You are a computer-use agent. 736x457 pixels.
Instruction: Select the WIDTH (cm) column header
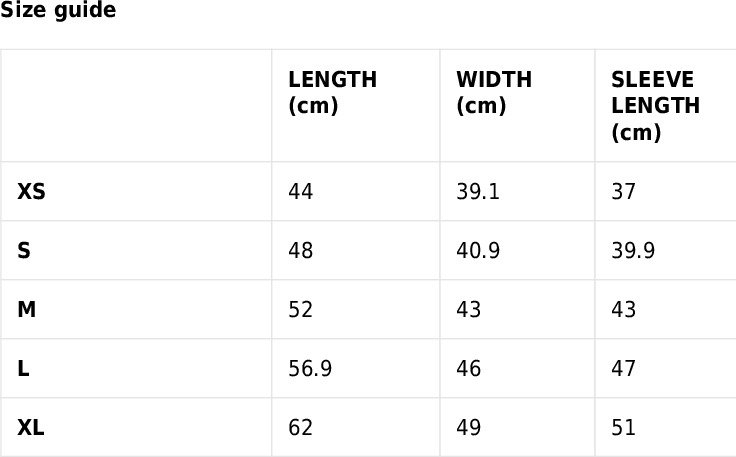pyautogui.click(x=494, y=92)
